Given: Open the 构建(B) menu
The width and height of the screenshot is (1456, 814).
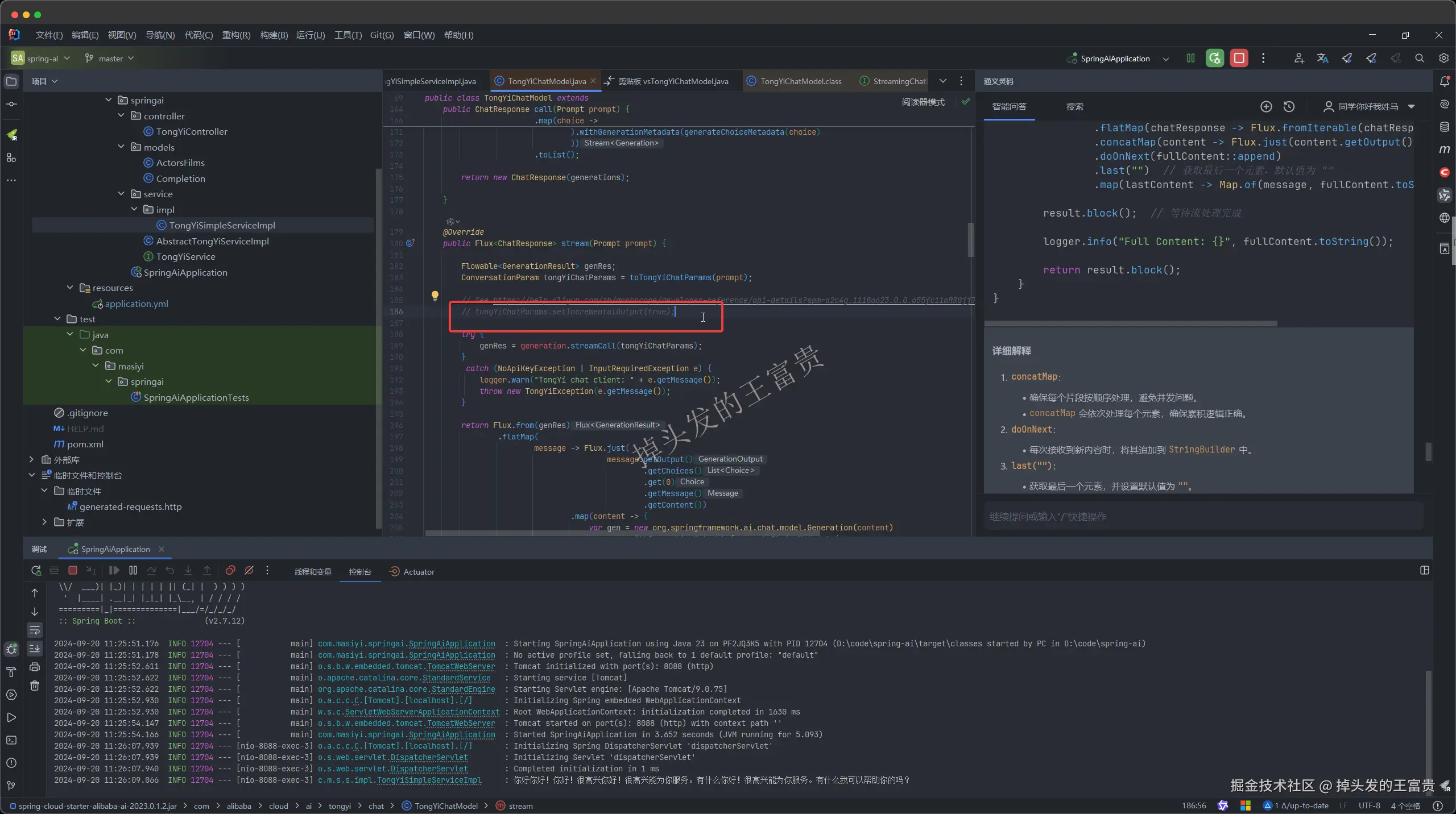Looking at the screenshot, I should [x=274, y=35].
